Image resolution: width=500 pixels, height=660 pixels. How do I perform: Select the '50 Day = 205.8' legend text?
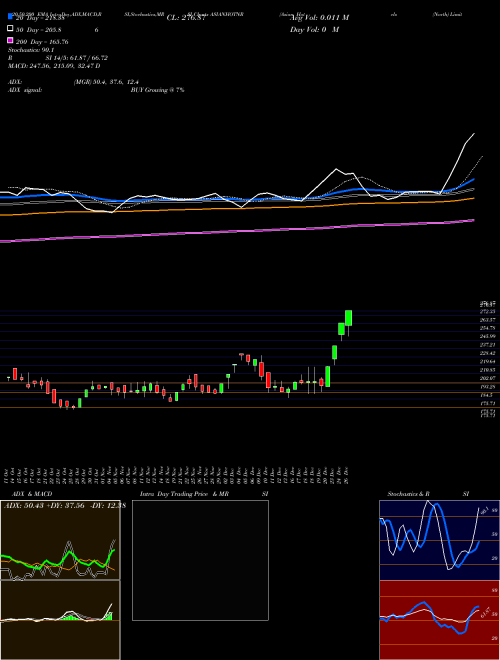[38, 30]
